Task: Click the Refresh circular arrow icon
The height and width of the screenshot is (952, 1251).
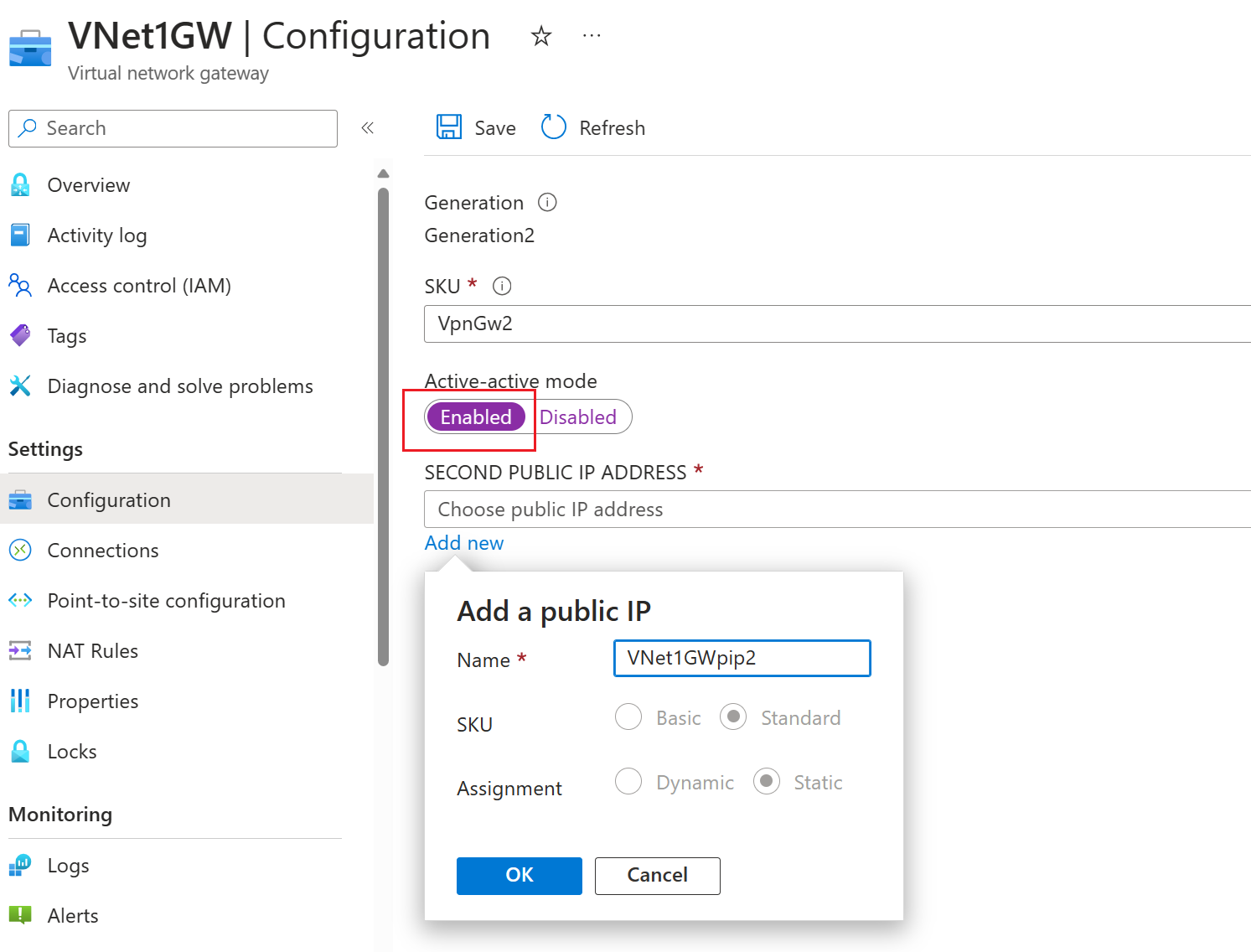Action: click(553, 127)
